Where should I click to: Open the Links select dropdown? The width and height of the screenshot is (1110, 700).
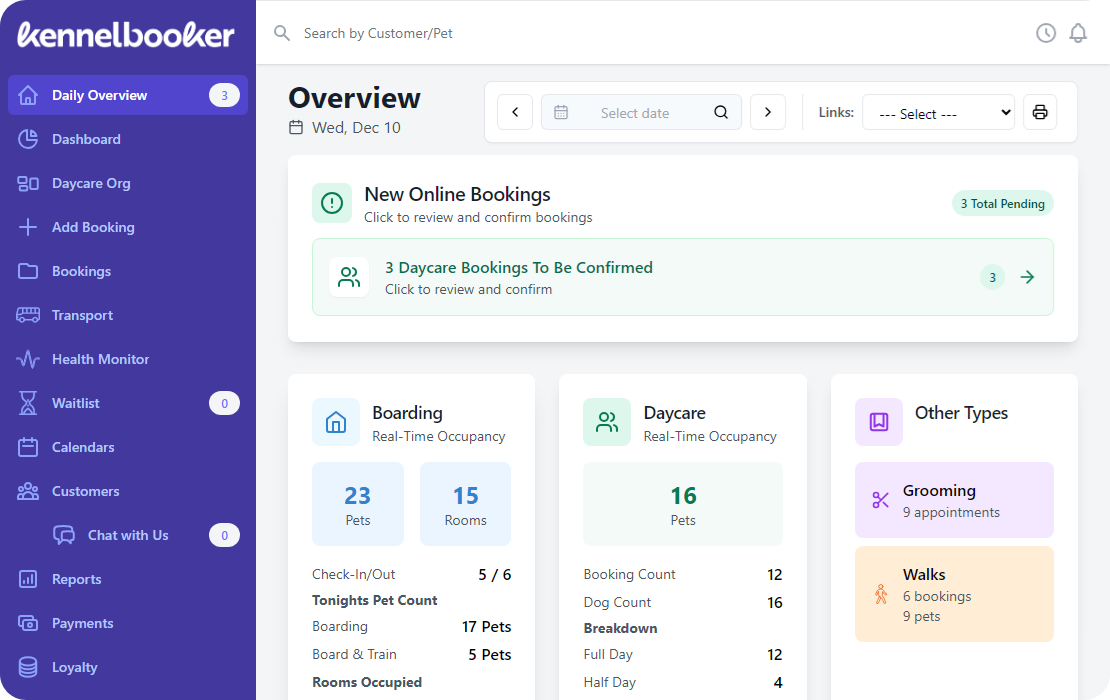[938, 113]
